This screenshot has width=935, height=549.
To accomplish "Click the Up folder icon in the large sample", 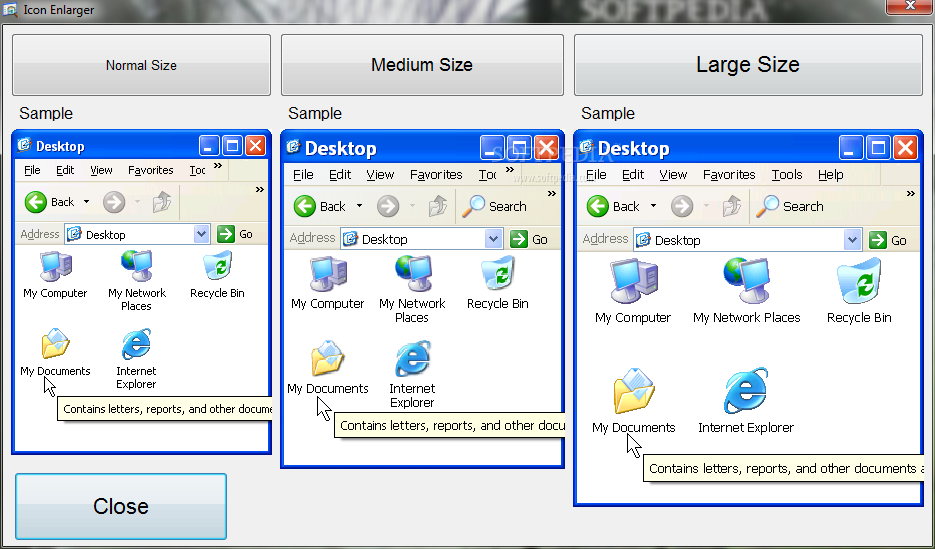I will [x=732, y=206].
